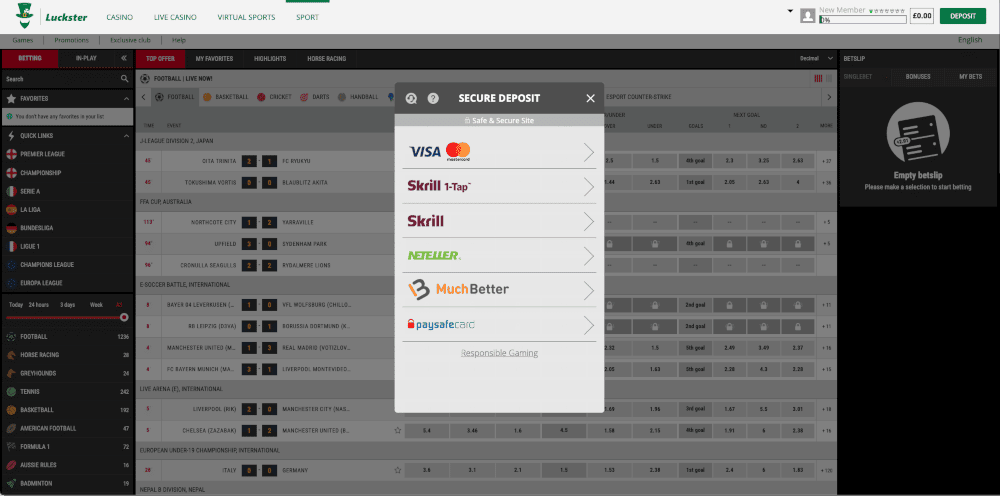The height and width of the screenshot is (496, 1000).
Task: Click the search magnifier in sidebar
Action: coord(125,78)
